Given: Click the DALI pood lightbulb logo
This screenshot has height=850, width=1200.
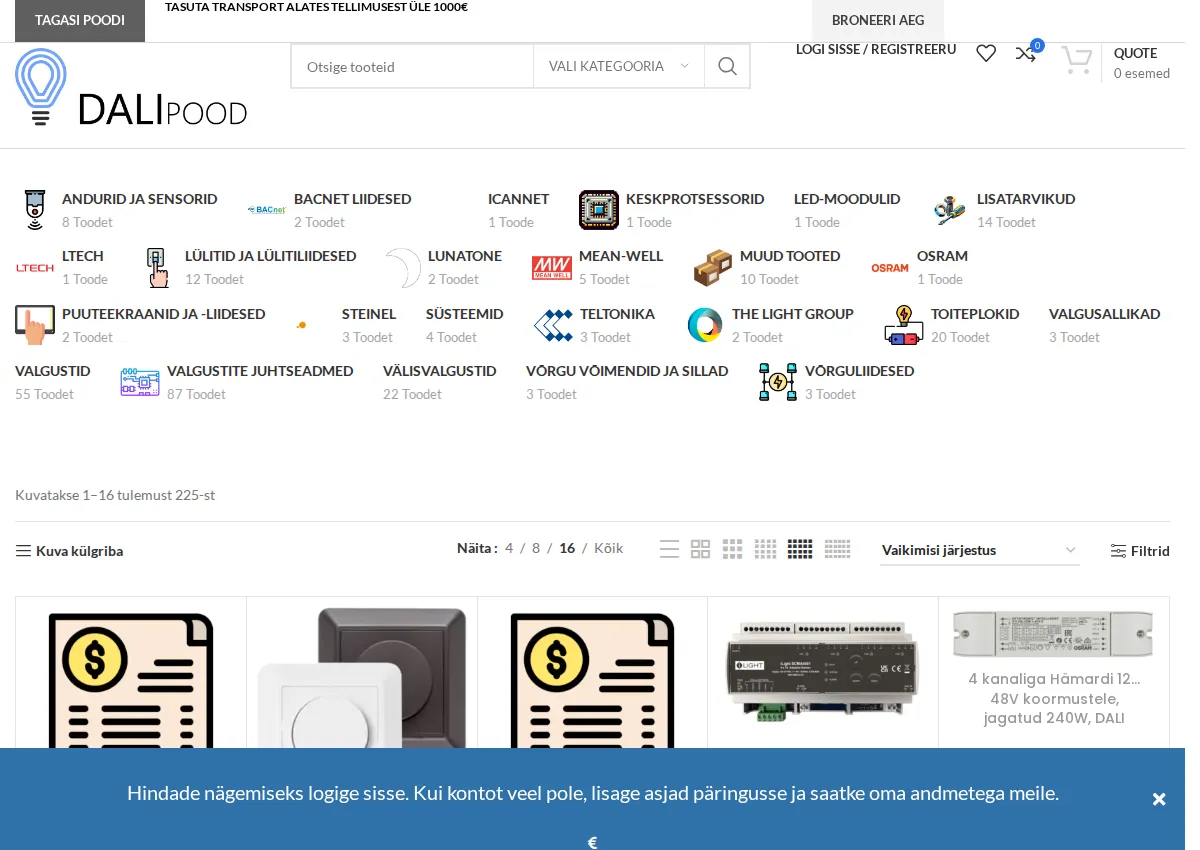Looking at the screenshot, I should 131,88.
